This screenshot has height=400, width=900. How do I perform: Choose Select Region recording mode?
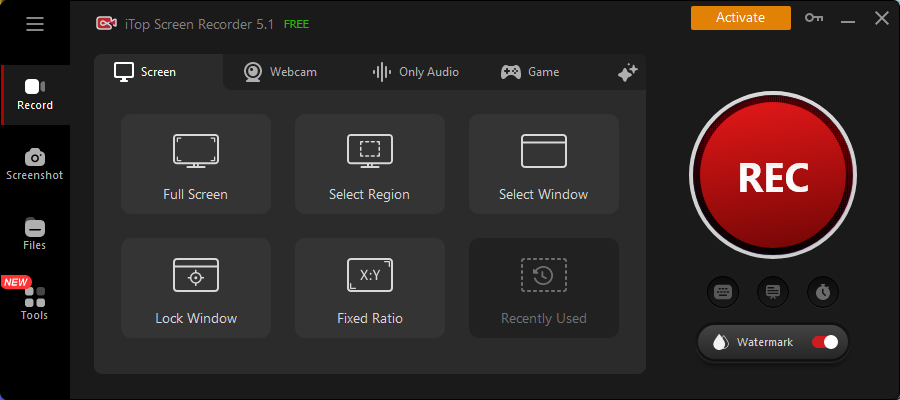click(x=370, y=164)
